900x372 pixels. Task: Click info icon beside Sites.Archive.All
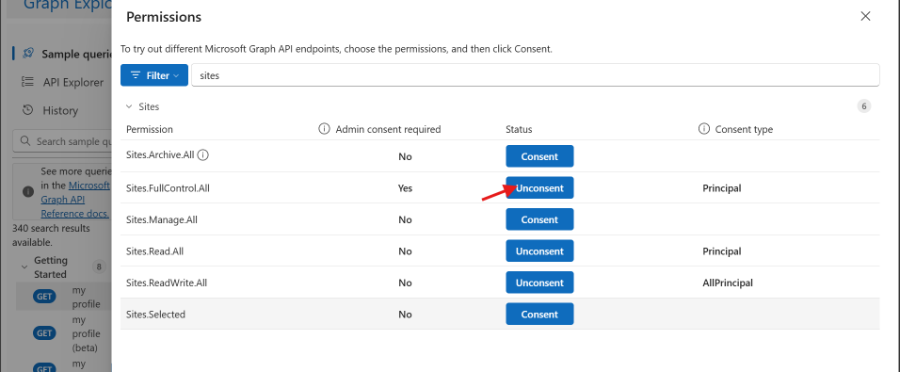203,155
